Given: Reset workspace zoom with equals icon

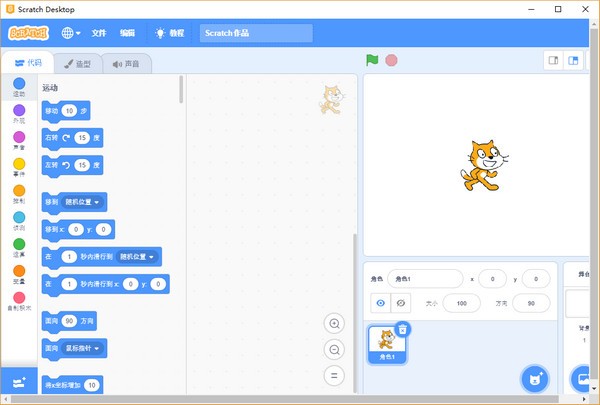Looking at the screenshot, I should pyautogui.click(x=335, y=375).
